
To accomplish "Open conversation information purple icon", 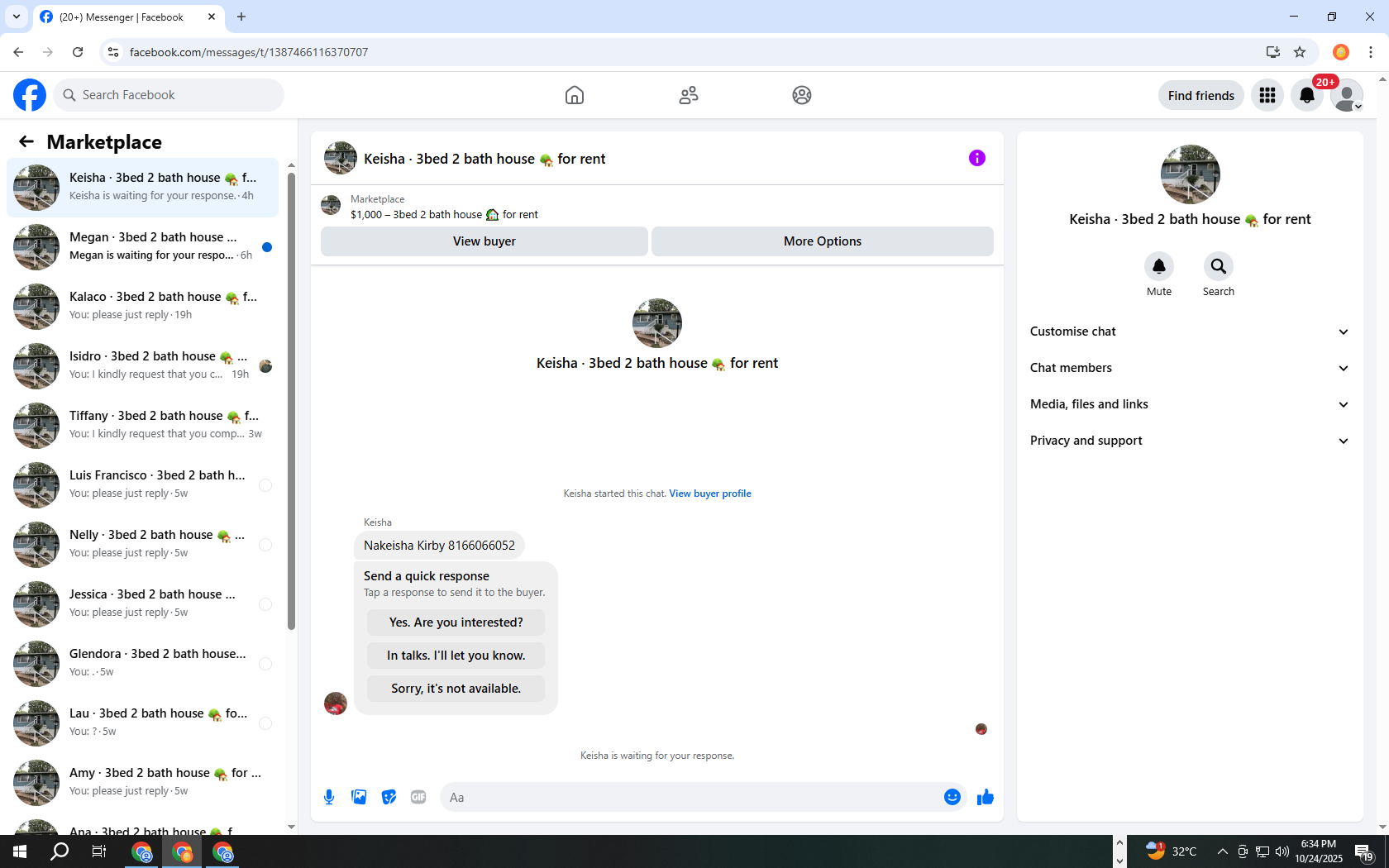I will (977, 158).
